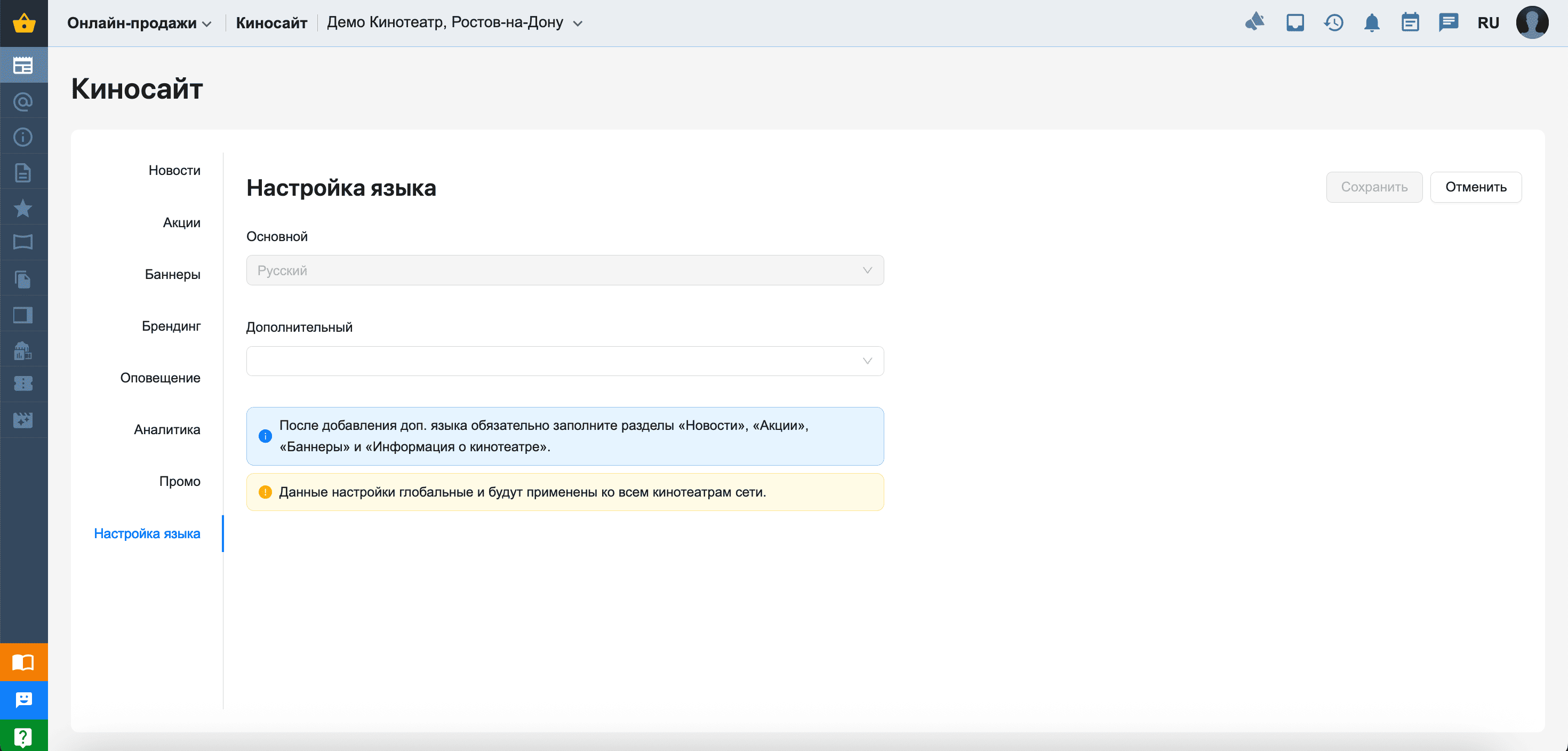Viewport: 1568px width, 751px height.
Task: Open the at-sign email sidebar icon
Action: (23, 102)
